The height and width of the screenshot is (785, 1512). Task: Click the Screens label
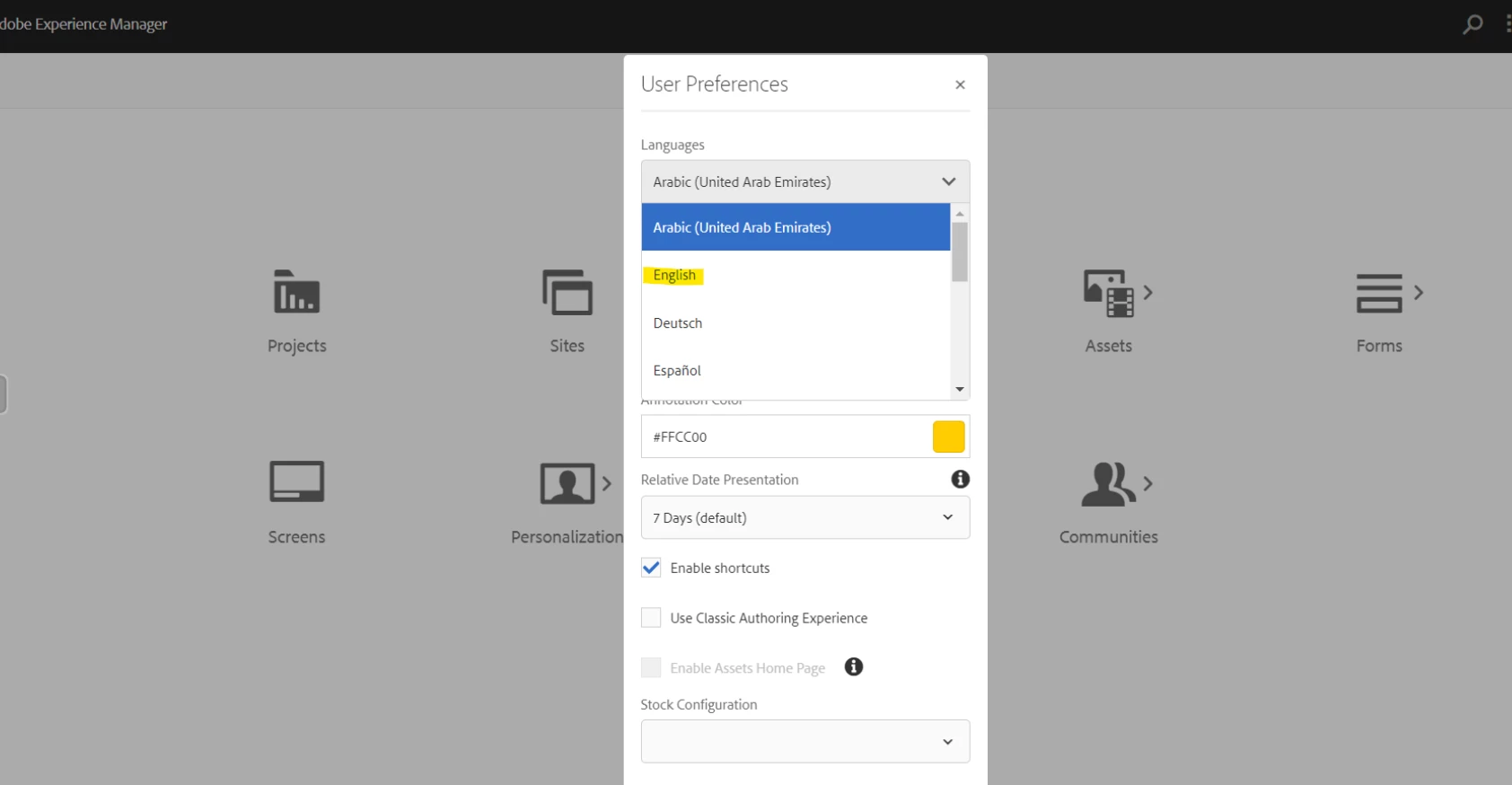296,537
